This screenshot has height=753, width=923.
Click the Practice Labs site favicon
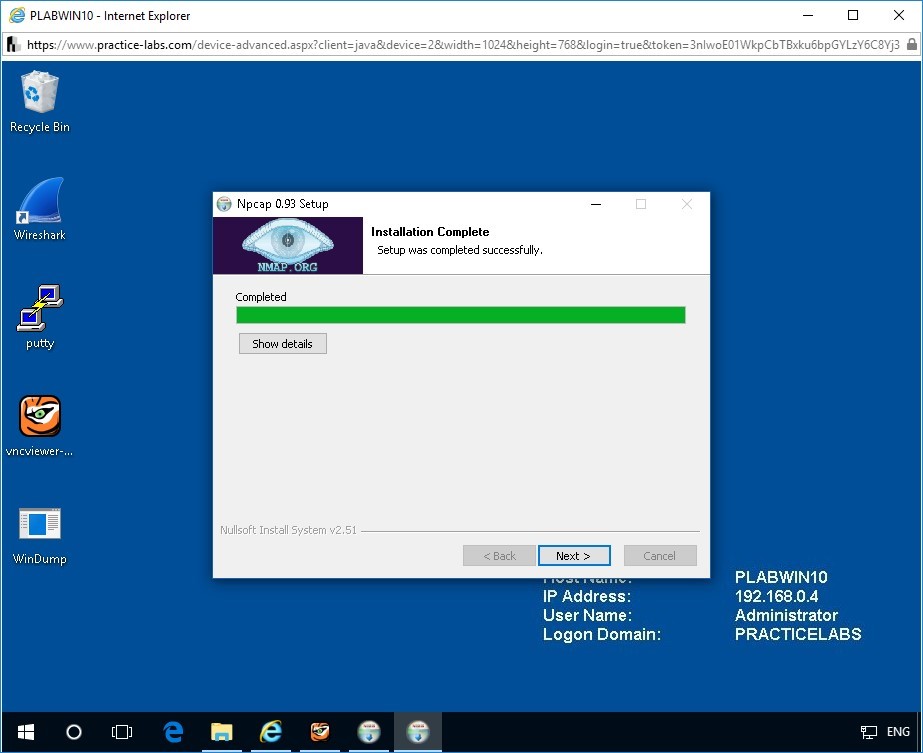tap(13, 45)
